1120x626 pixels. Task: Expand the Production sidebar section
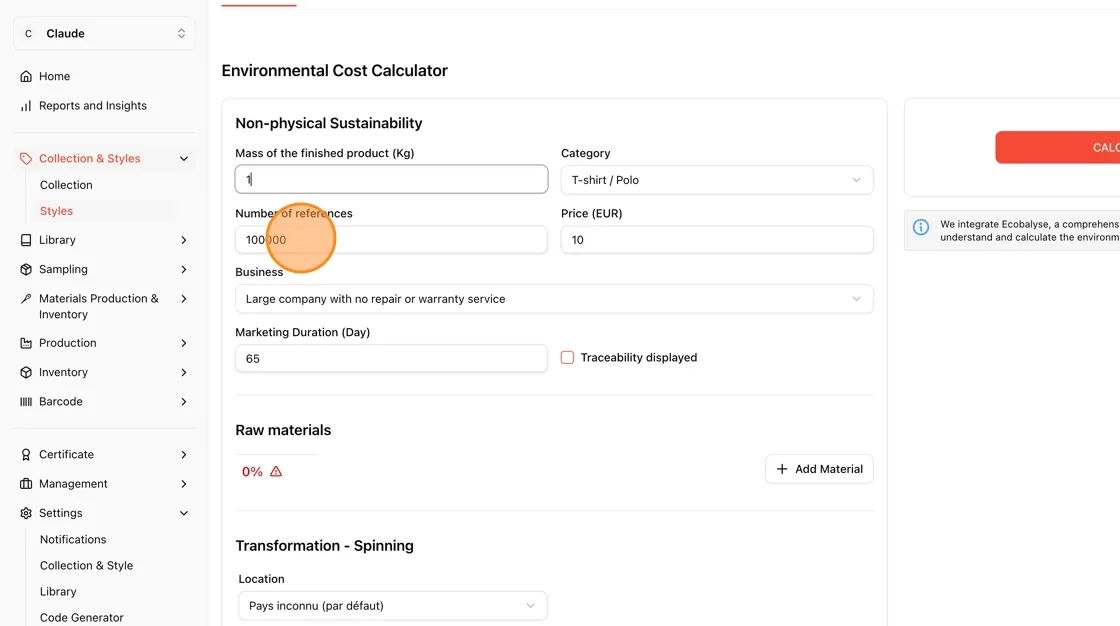184,343
